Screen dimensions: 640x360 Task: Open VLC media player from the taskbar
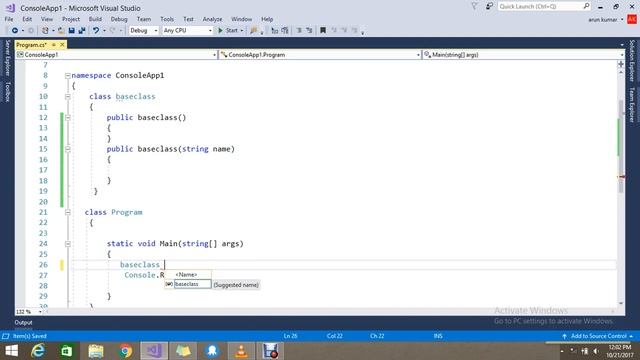(x=241, y=351)
